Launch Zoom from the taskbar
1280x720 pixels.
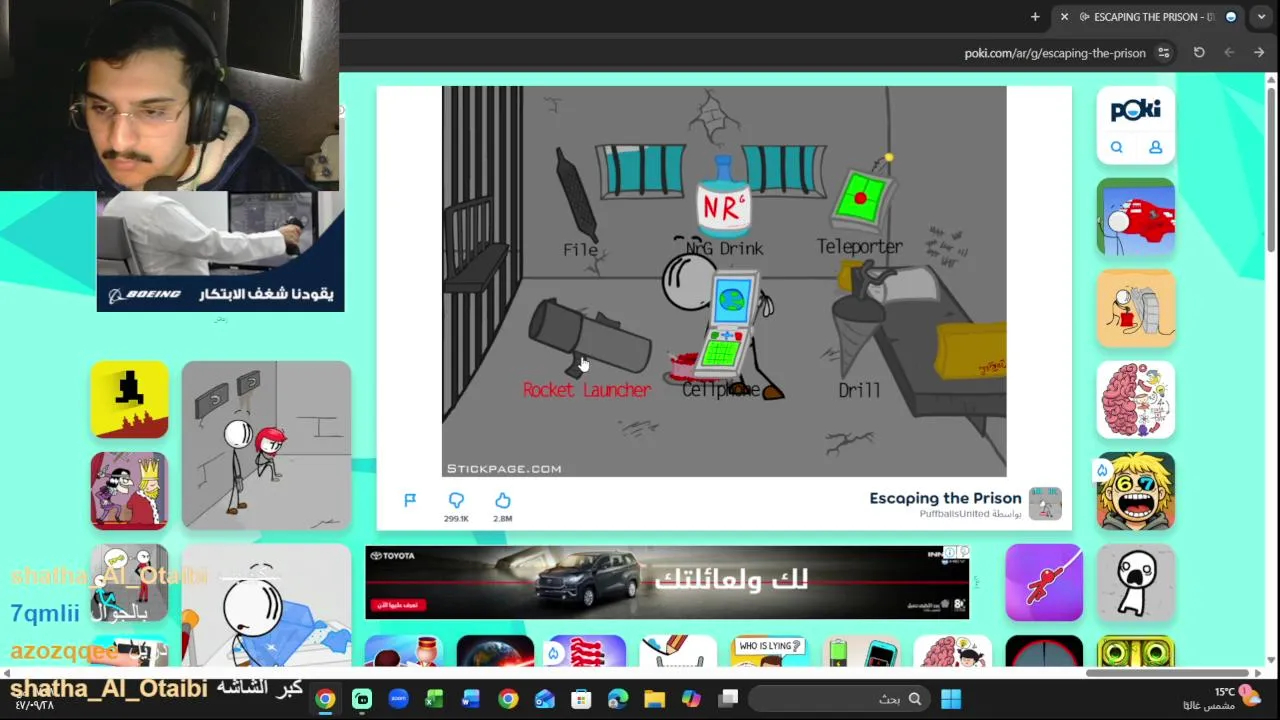(x=398, y=699)
